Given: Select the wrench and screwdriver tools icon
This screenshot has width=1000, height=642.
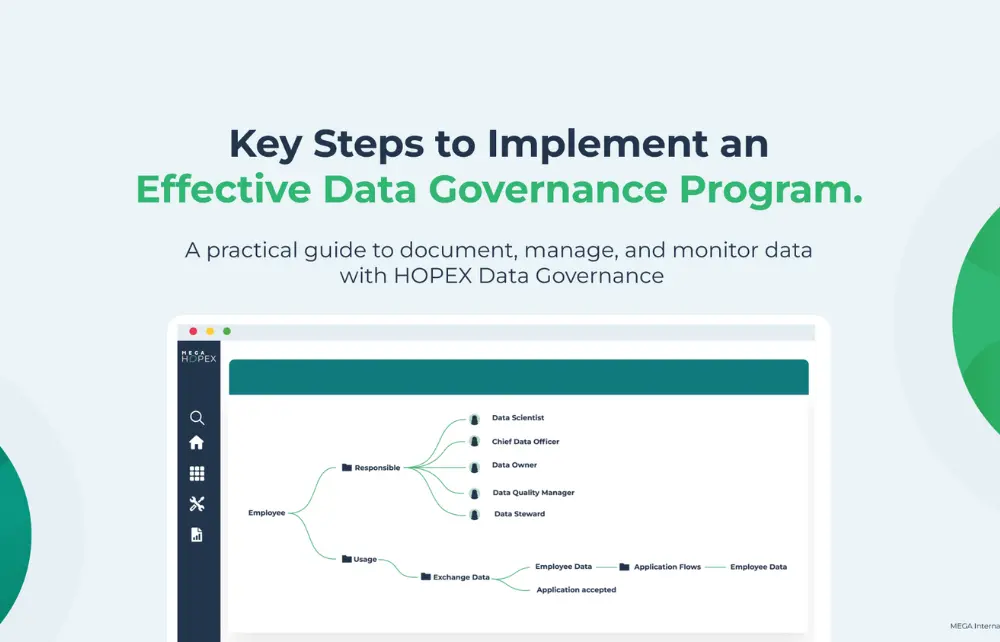Looking at the screenshot, I should coord(197,504).
